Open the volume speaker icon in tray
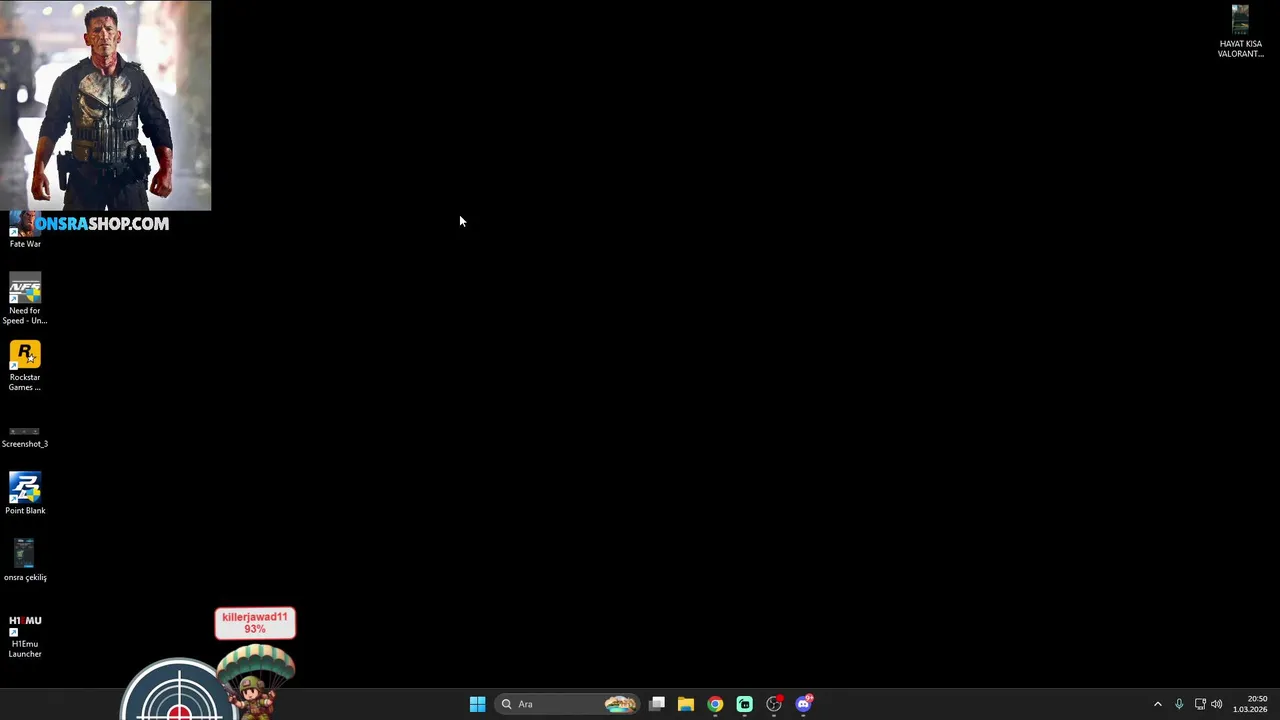The height and width of the screenshot is (720, 1280). pos(1217,704)
